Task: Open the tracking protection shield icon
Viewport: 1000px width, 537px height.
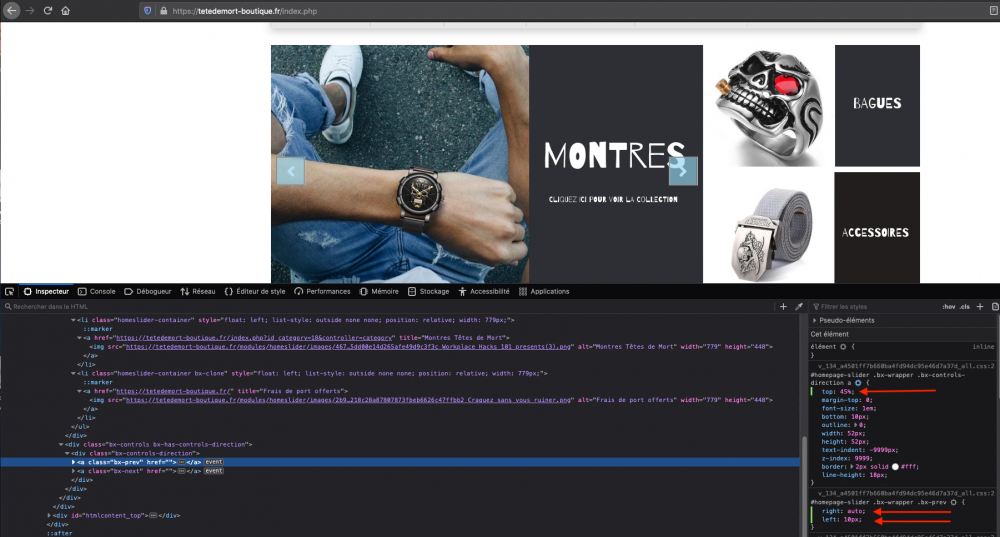Action: tap(147, 11)
